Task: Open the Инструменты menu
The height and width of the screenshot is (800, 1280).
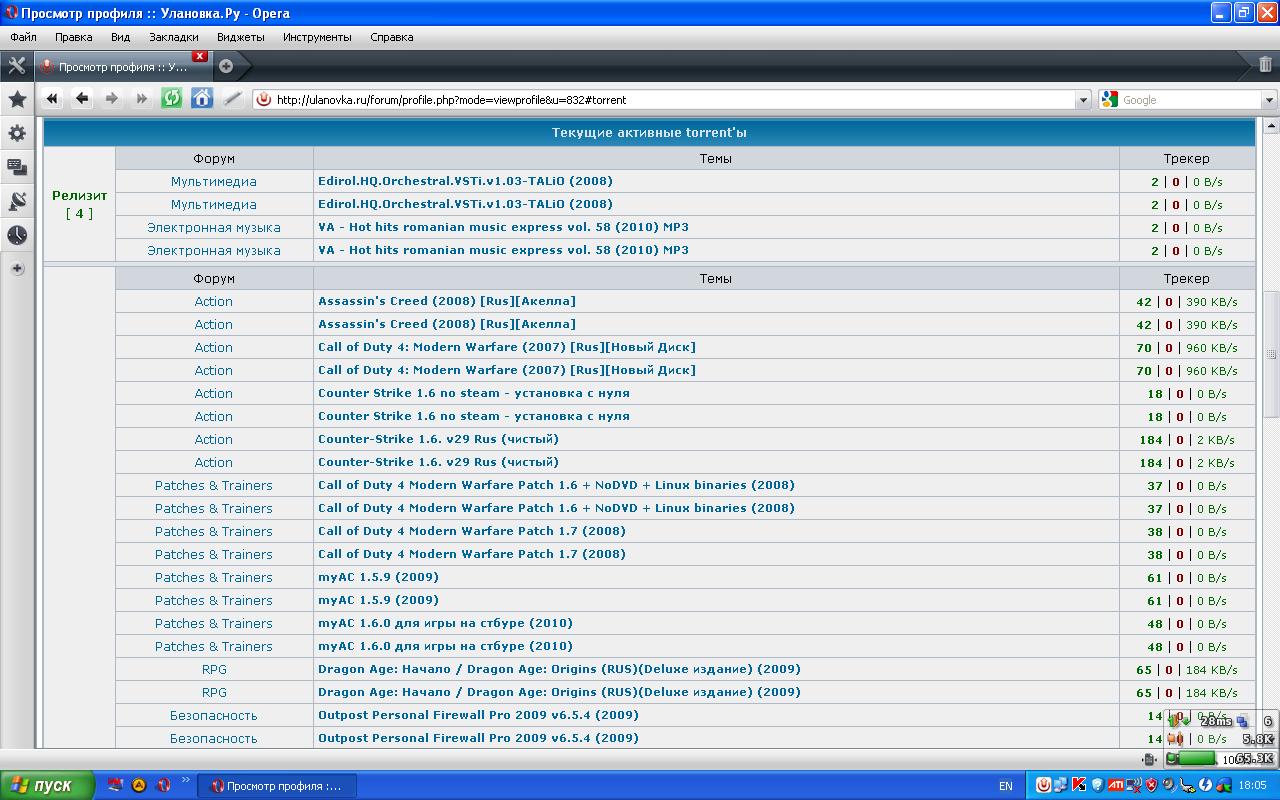Action: (x=317, y=37)
